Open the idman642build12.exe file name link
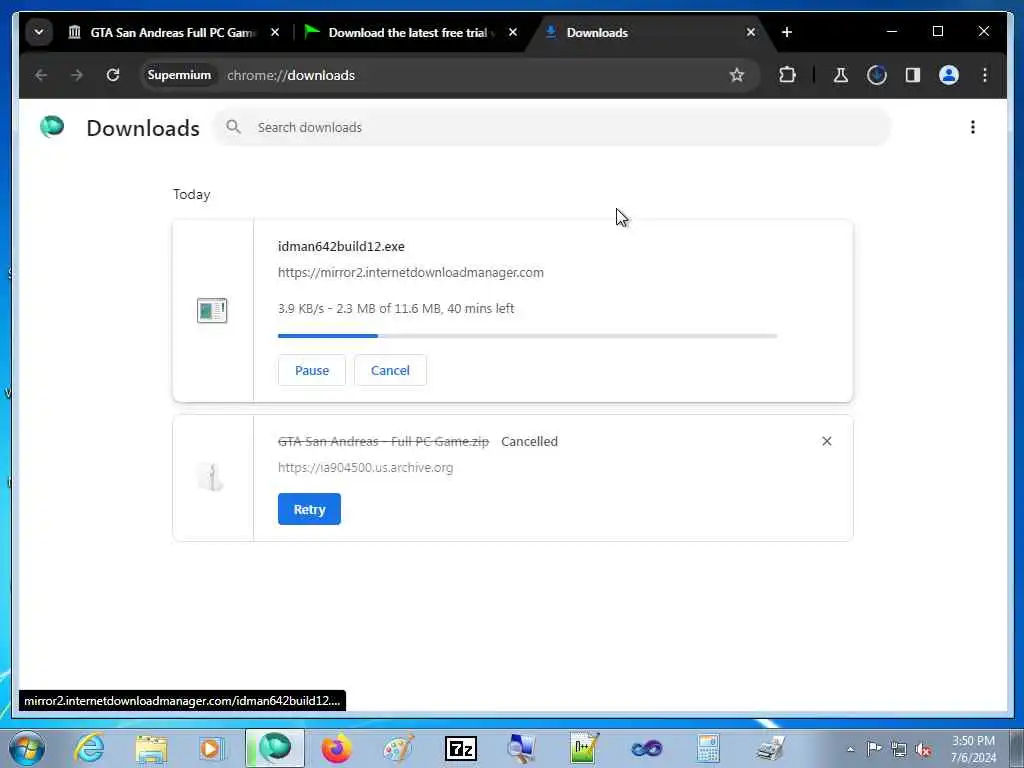Image resolution: width=1024 pixels, height=768 pixels. pos(341,246)
